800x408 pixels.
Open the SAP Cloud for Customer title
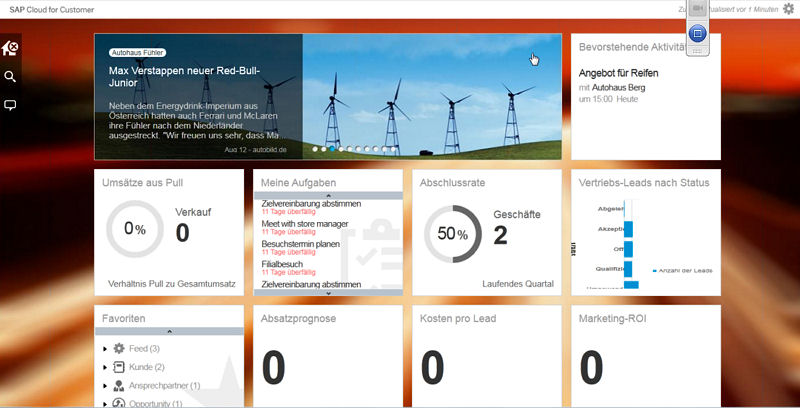[x=52, y=9]
